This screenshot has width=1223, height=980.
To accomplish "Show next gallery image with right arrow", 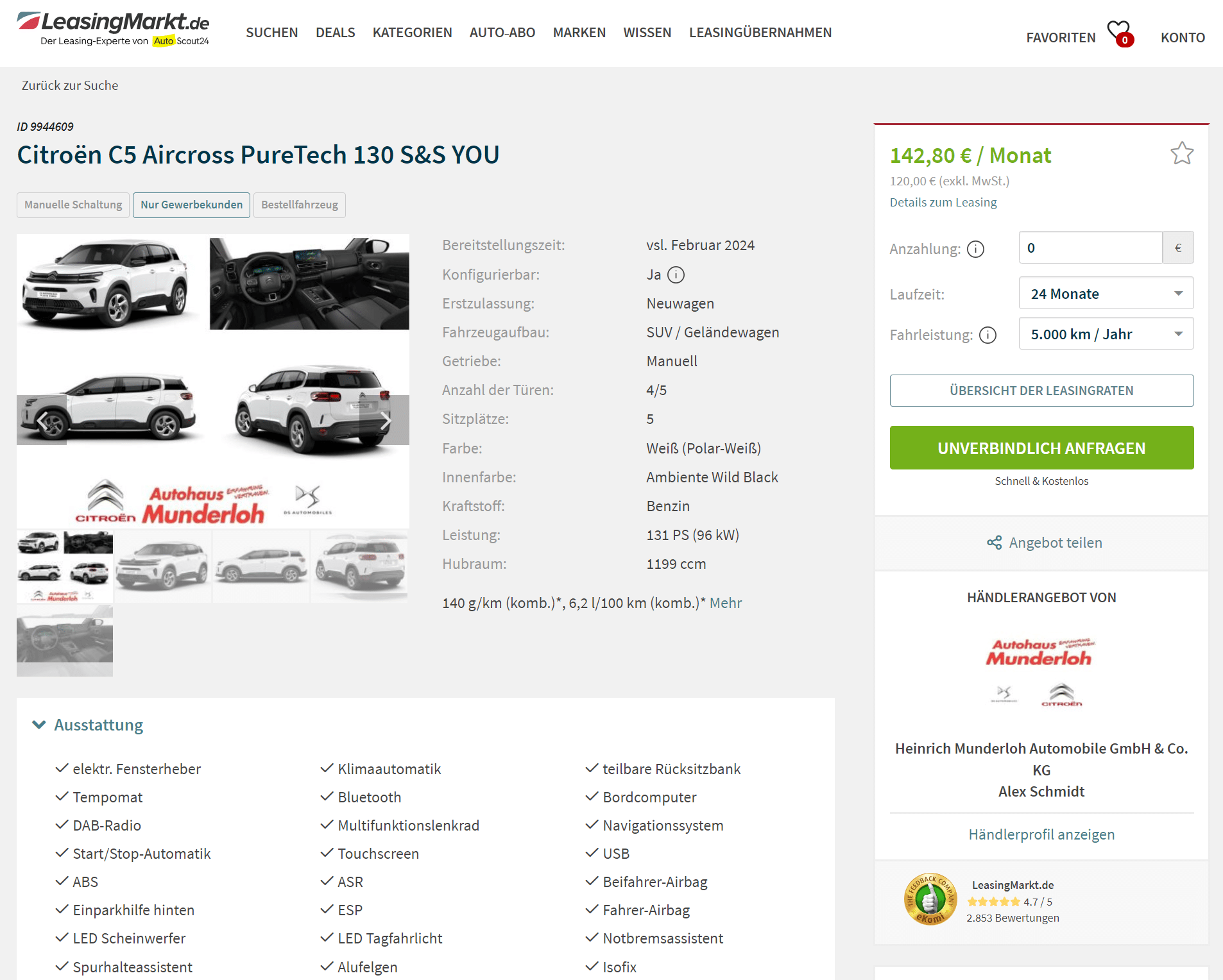I will coord(384,421).
